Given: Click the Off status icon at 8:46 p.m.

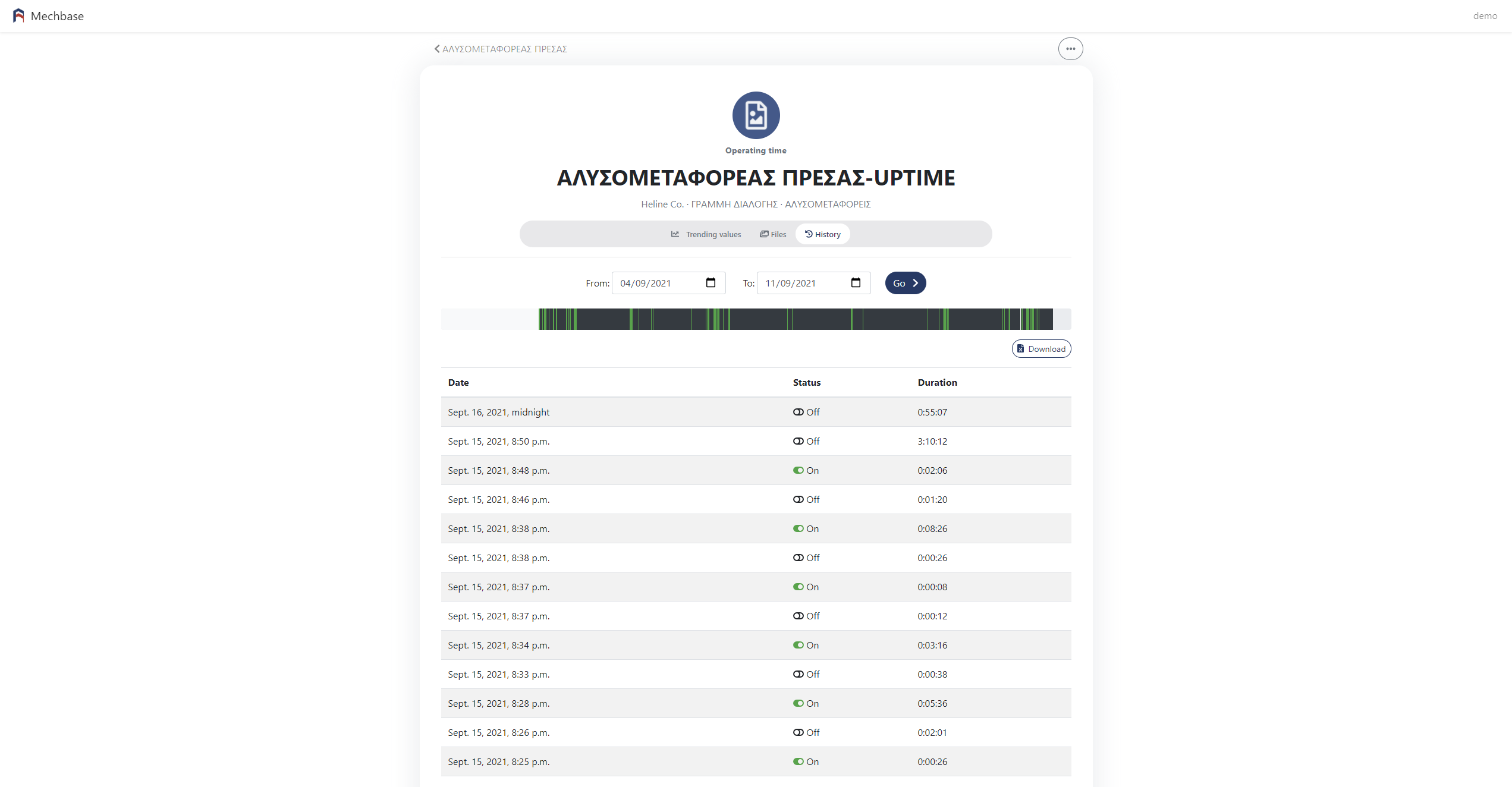Looking at the screenshot, I should pos(798,499).
